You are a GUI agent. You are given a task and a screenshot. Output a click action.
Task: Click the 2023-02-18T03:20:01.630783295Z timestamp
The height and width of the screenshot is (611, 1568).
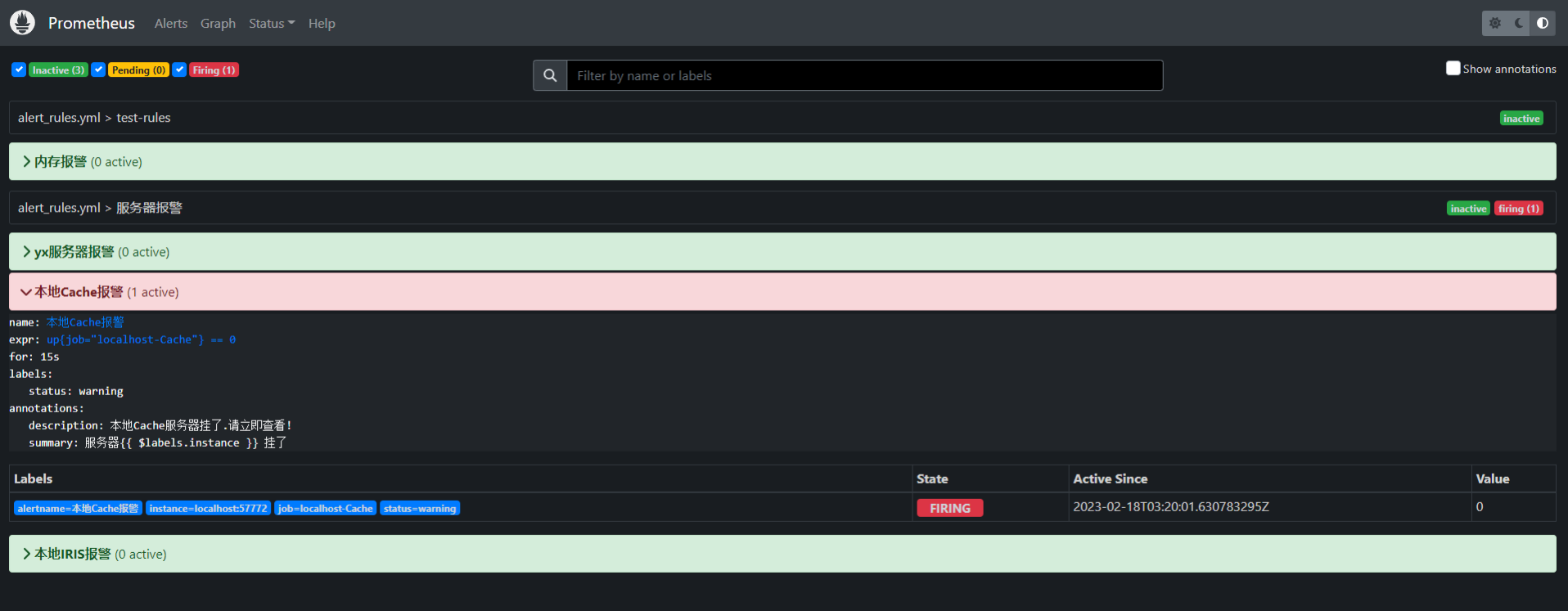[x=1171, y=507]
